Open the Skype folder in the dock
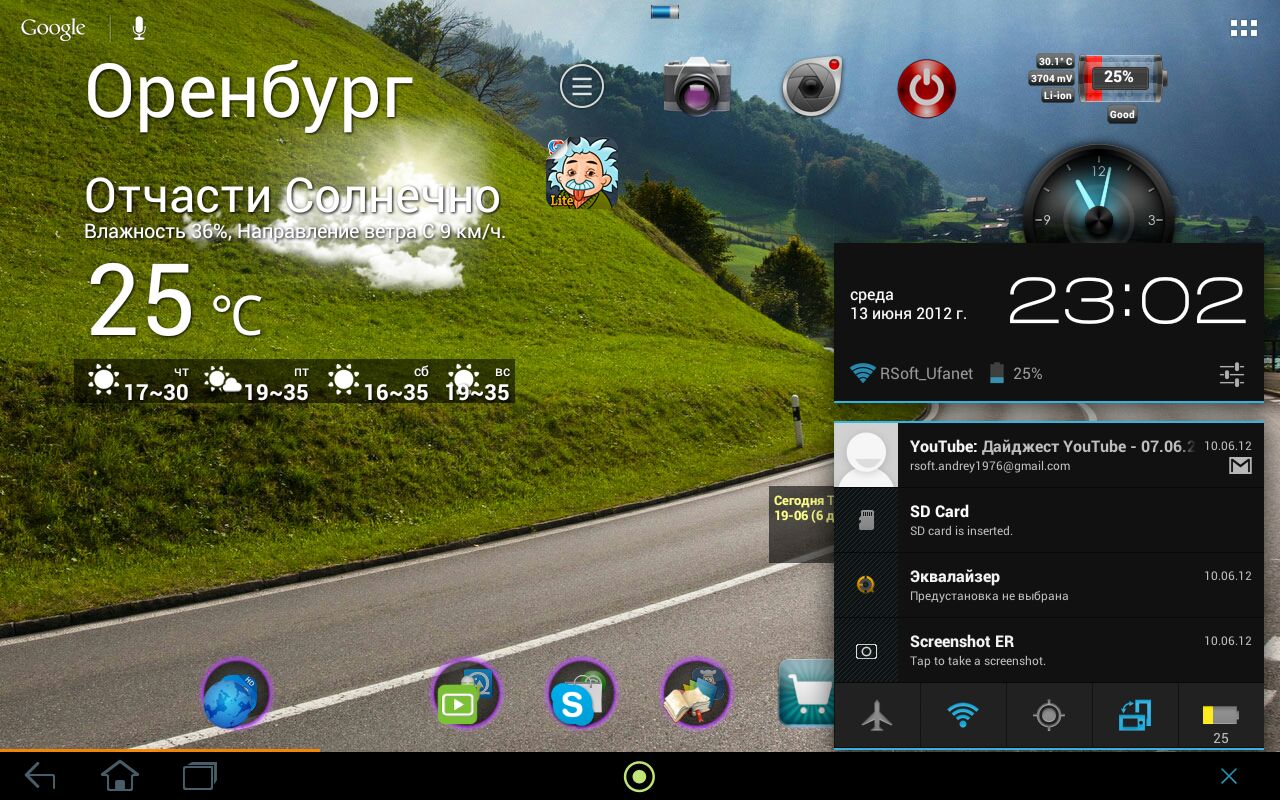 point(581,695)
